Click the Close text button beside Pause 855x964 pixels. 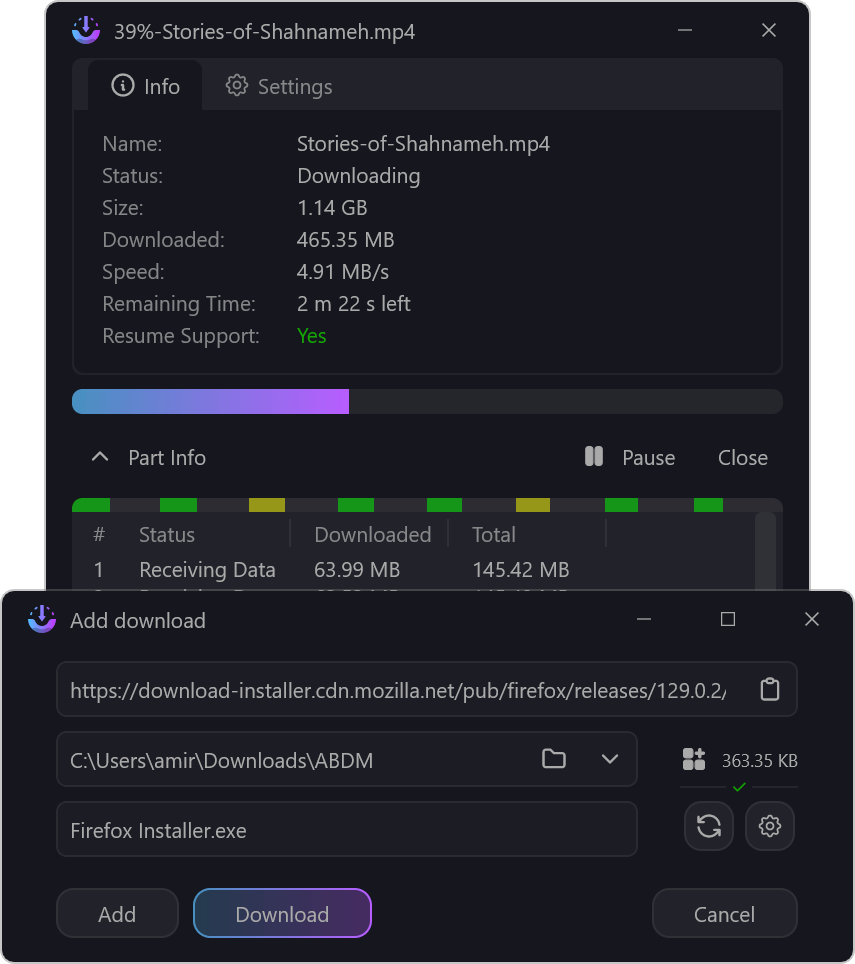click(743, 457)
